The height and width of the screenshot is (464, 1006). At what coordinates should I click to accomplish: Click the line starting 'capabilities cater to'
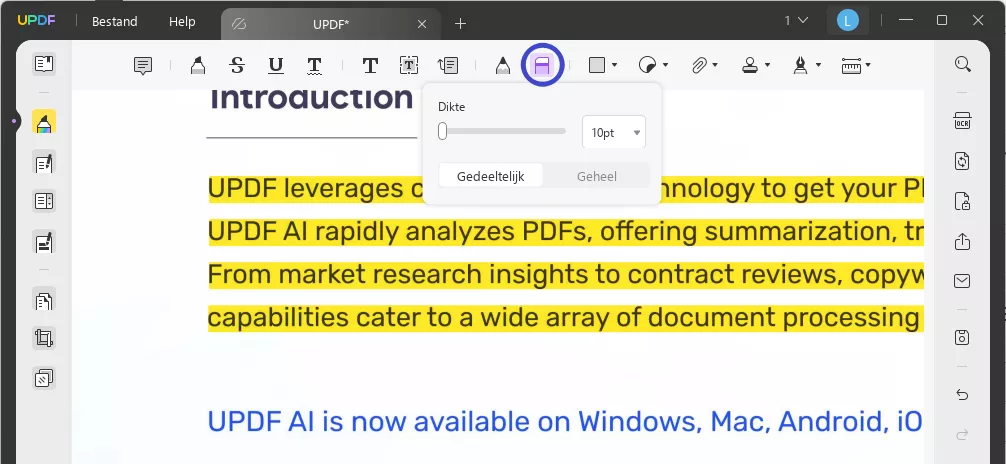[566, 318]
